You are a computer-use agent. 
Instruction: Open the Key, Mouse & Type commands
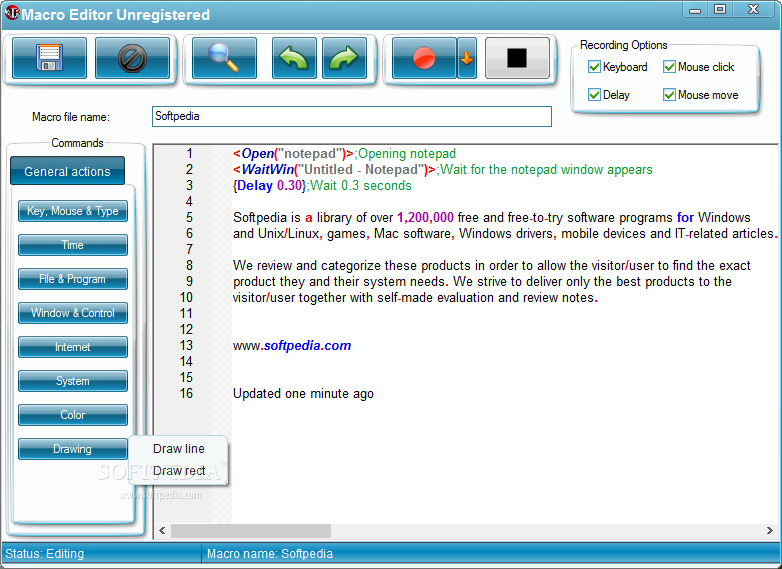click(x=73, y=211)
